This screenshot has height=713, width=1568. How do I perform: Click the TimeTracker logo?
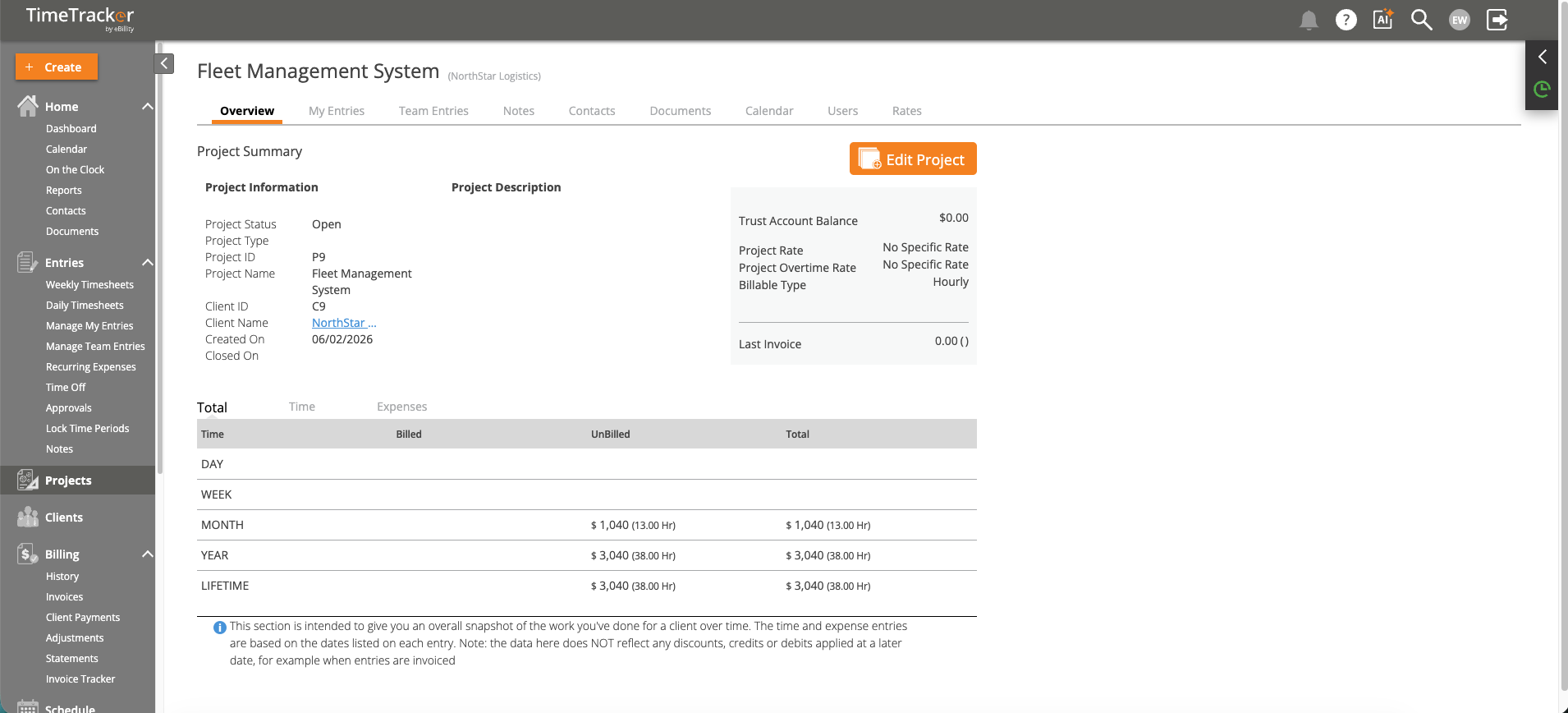click(x=80, y=18)
